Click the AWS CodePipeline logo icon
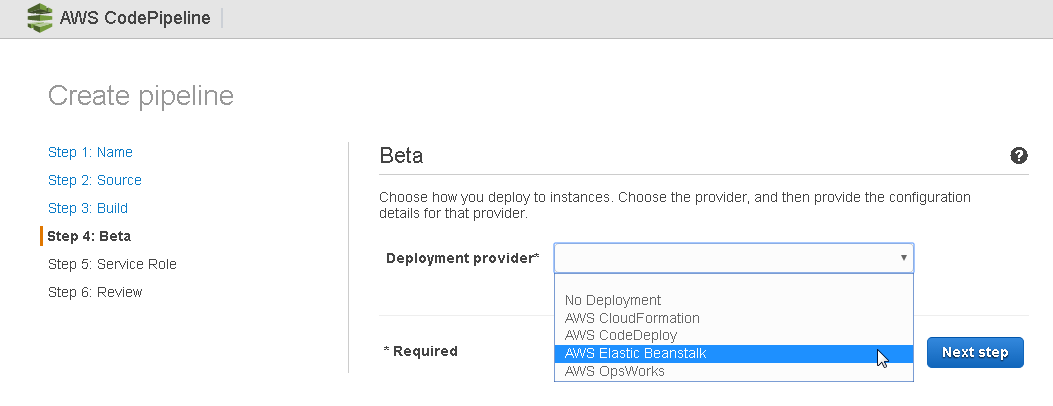1053x406 pixels. click(40, 18)
